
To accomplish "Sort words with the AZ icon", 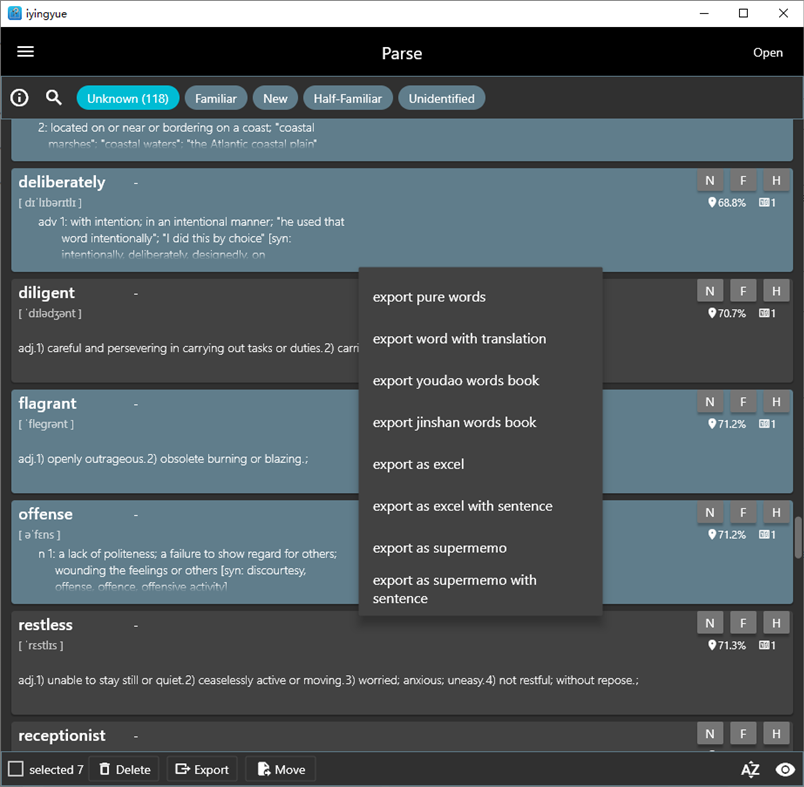I will 749,769.
